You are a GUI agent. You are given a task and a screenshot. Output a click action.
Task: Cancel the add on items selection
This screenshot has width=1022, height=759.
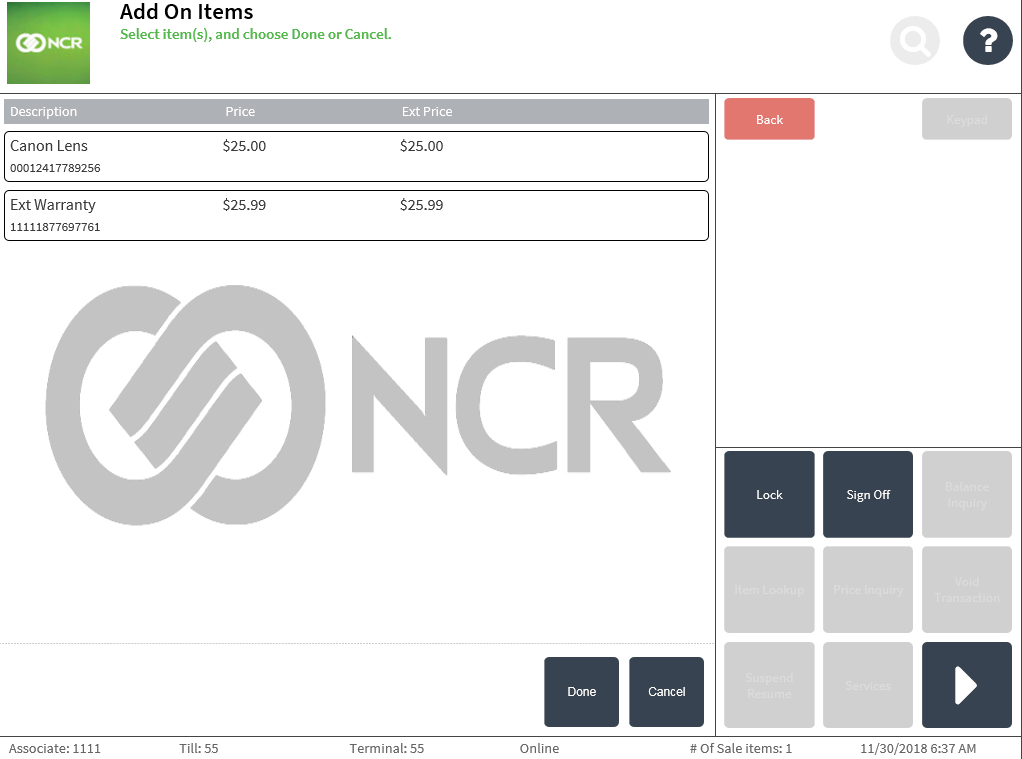[x=666, y=692]
